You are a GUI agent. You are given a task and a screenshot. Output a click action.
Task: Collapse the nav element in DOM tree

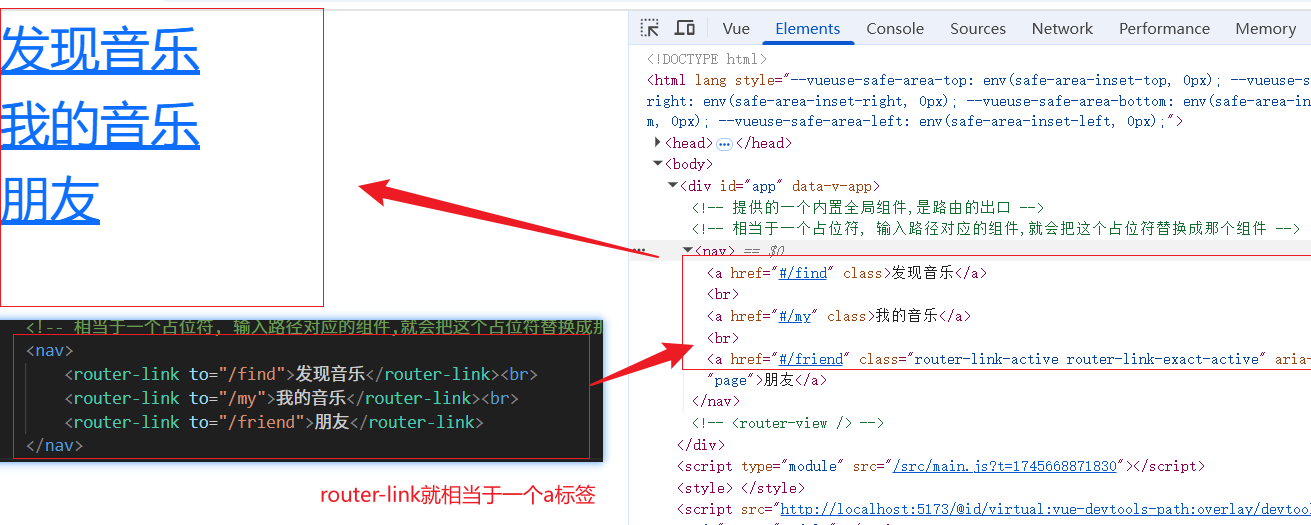tap(688, 251)
